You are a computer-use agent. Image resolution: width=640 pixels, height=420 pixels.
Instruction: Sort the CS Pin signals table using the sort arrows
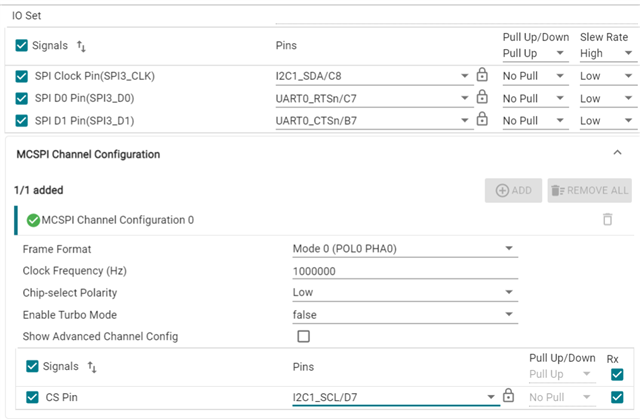[x=92, y=367]
